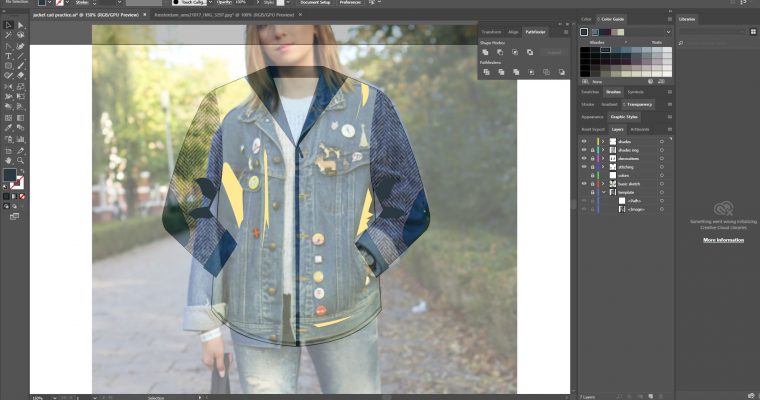This screenshot has height=400, width=760.
Task: Click the Minus Back pathfinder icon
Action: [561, 72]
